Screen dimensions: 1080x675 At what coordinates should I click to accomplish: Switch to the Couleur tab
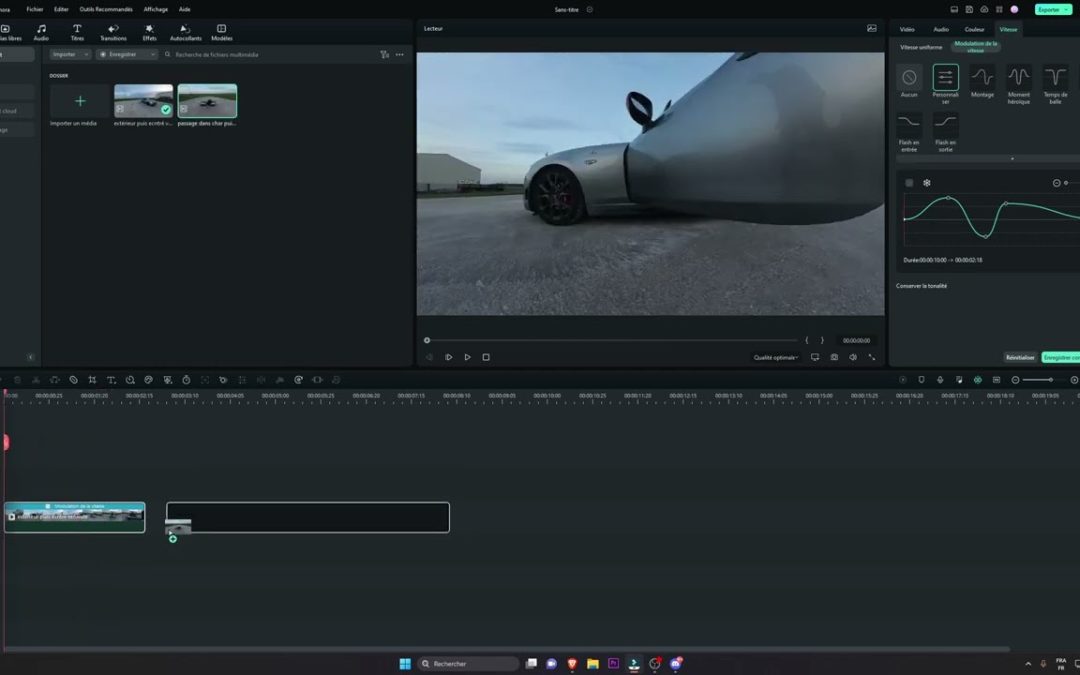click(974, 30)
